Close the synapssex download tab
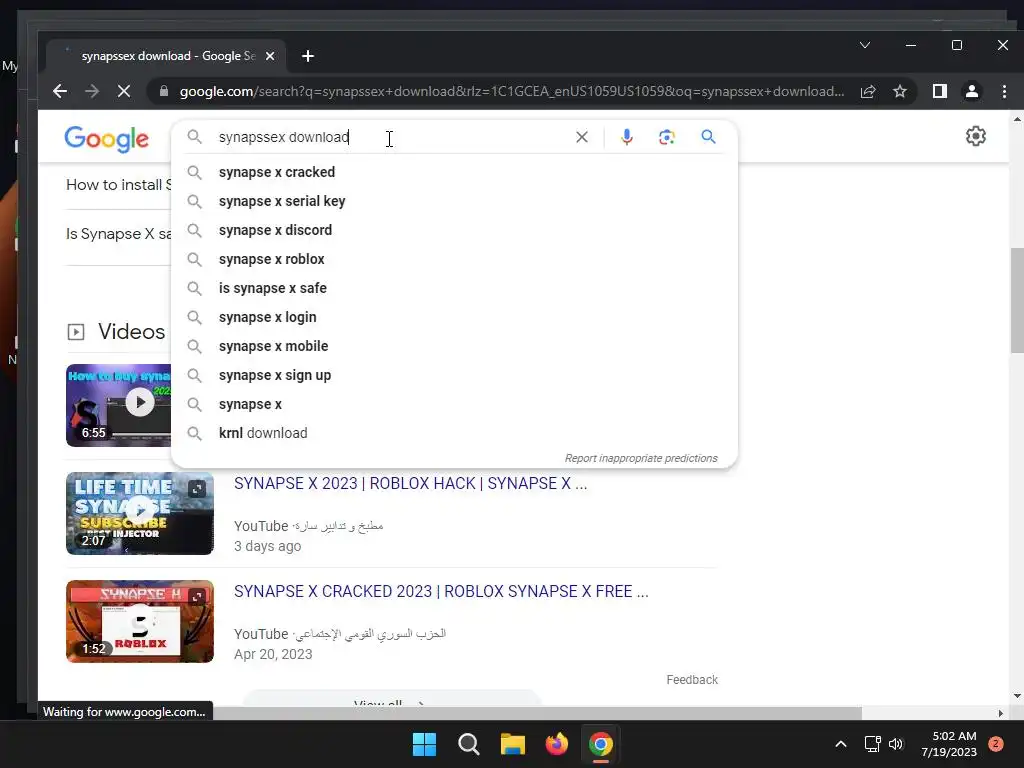 (270, 56)
